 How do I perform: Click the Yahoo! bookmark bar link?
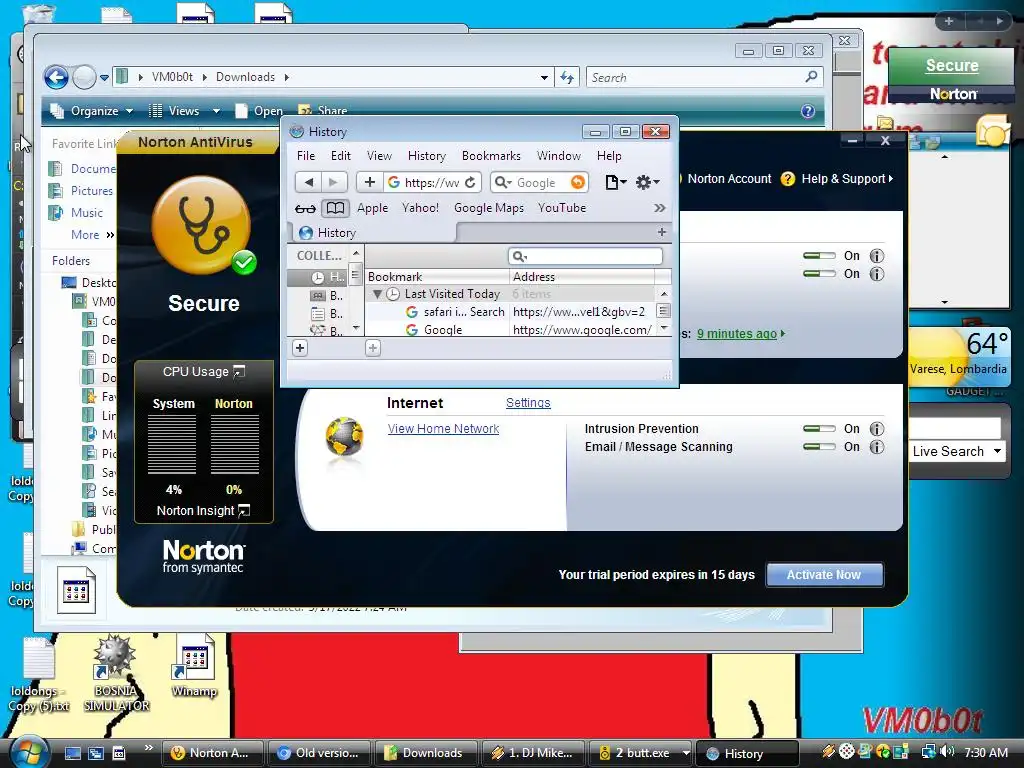pyautogui.click(x=420, y=208)
